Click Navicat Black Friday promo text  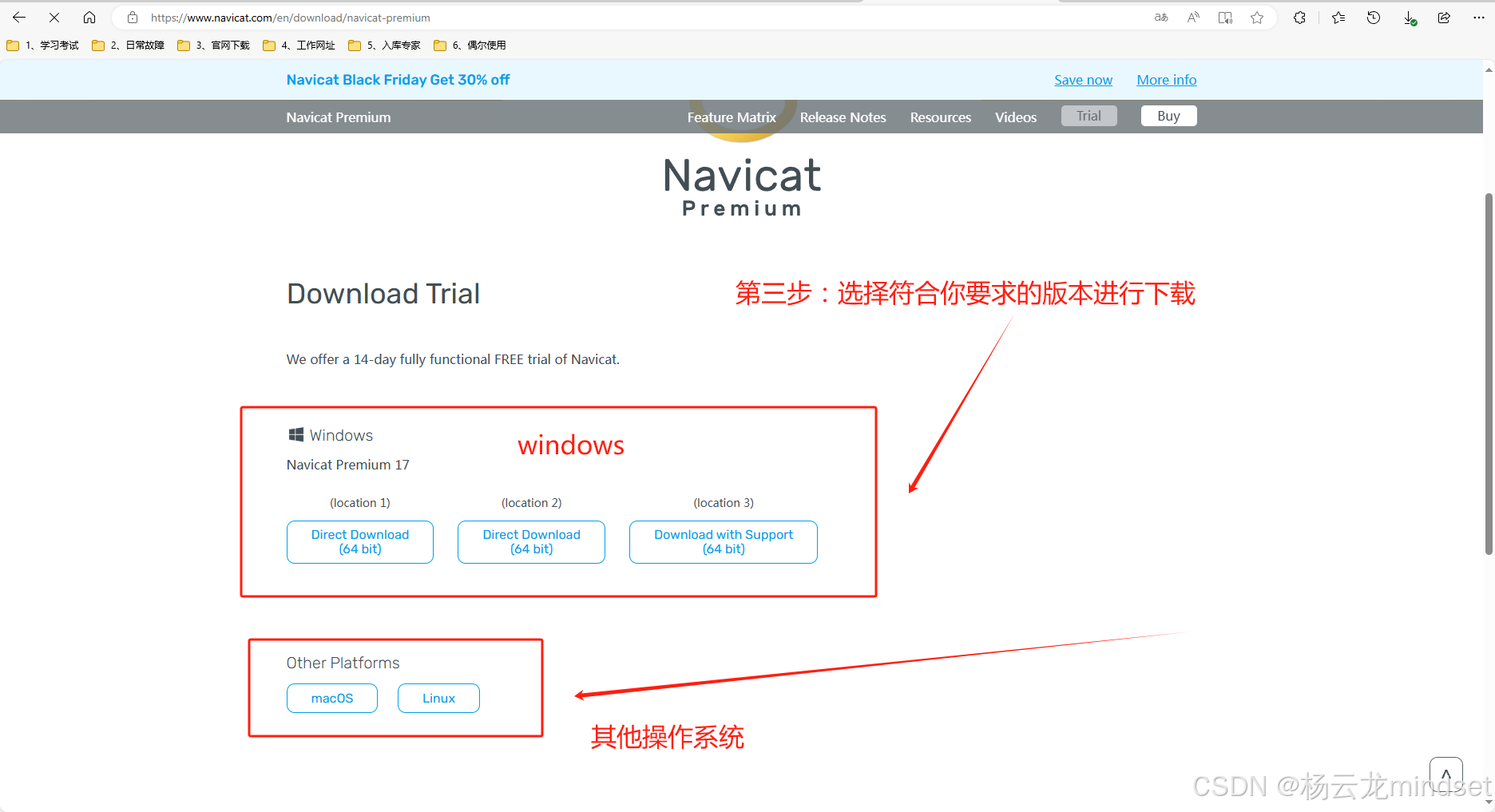tap(398, 80)
